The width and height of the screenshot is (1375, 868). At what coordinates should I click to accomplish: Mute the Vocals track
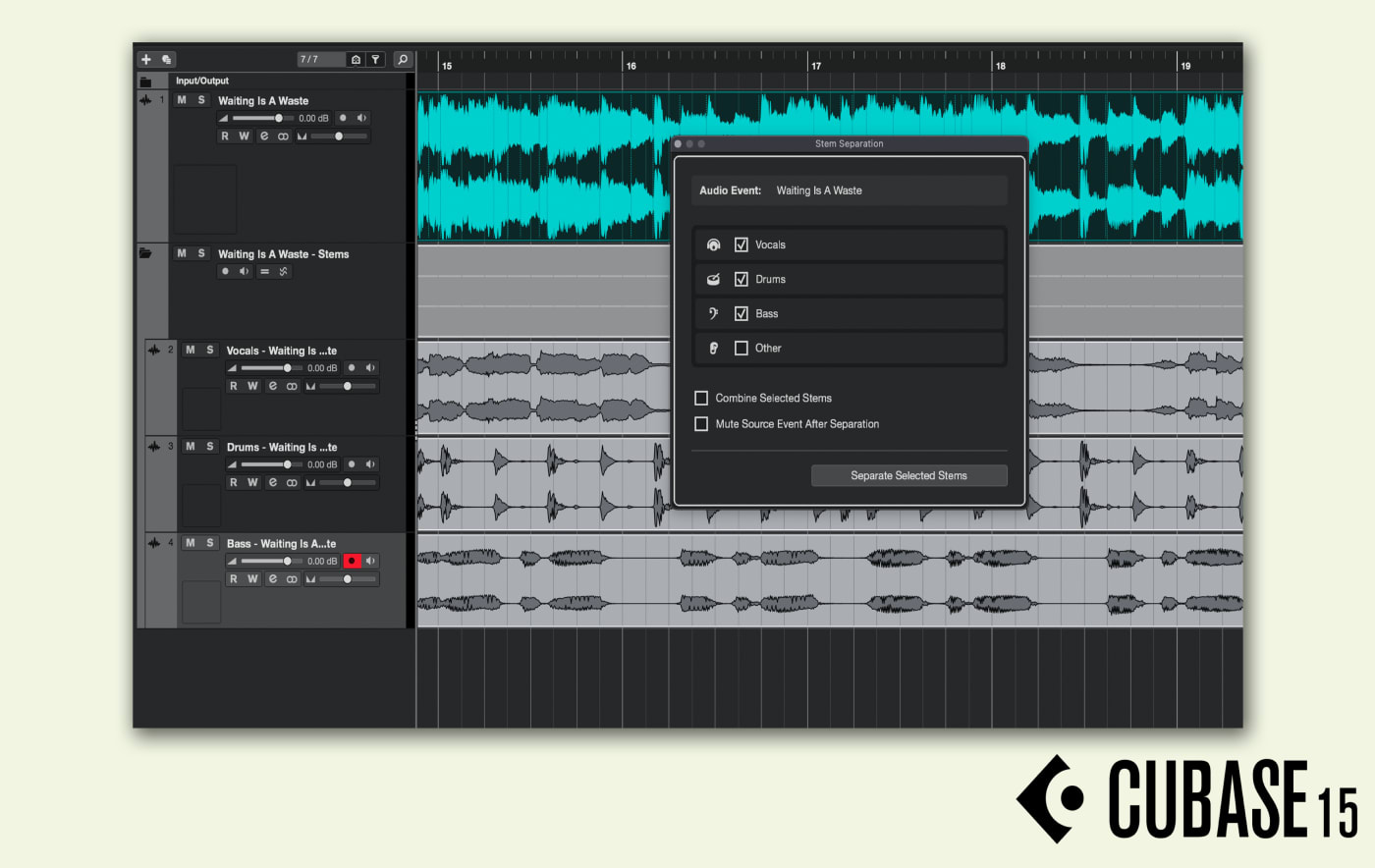coord(191,351)
